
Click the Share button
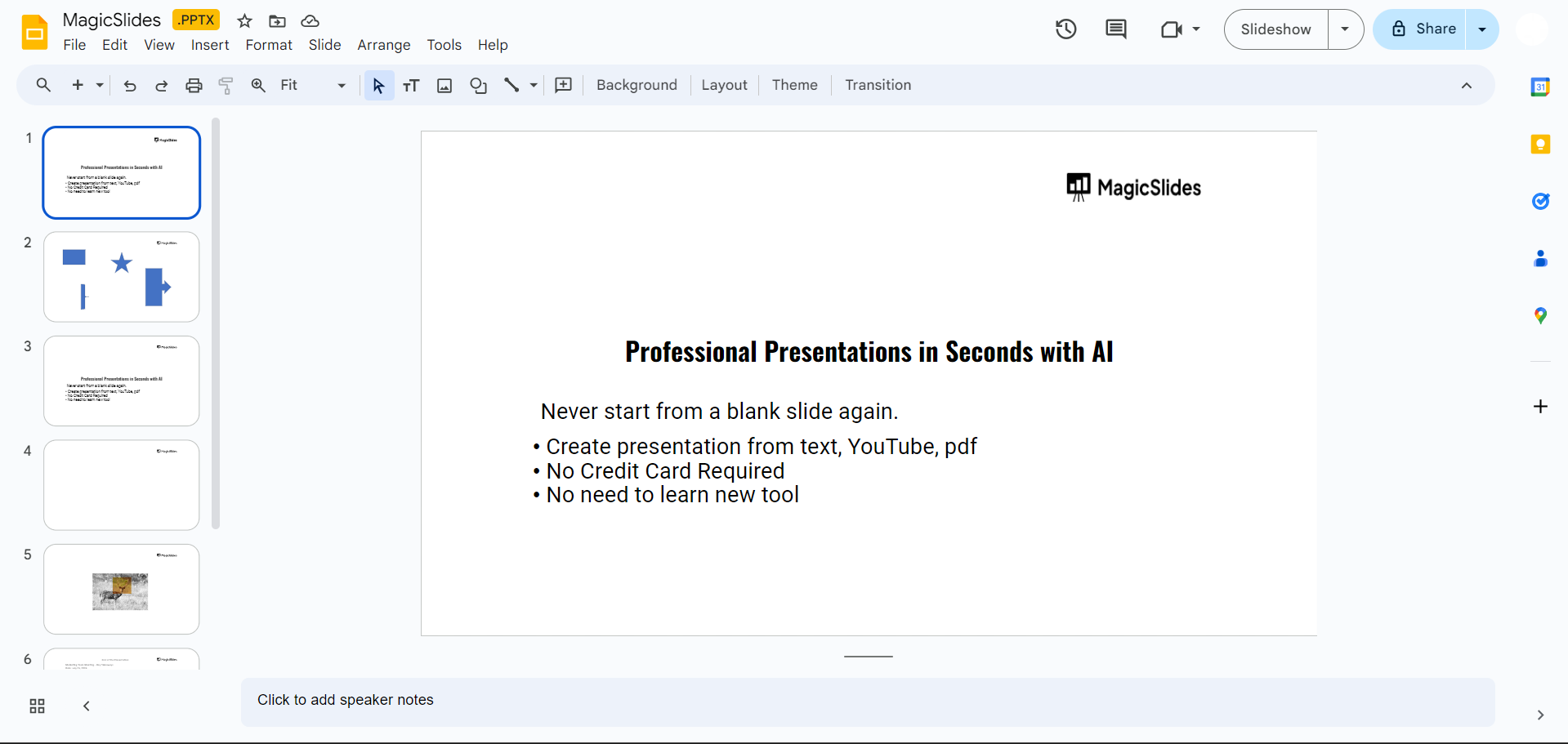coord(1423,29)
